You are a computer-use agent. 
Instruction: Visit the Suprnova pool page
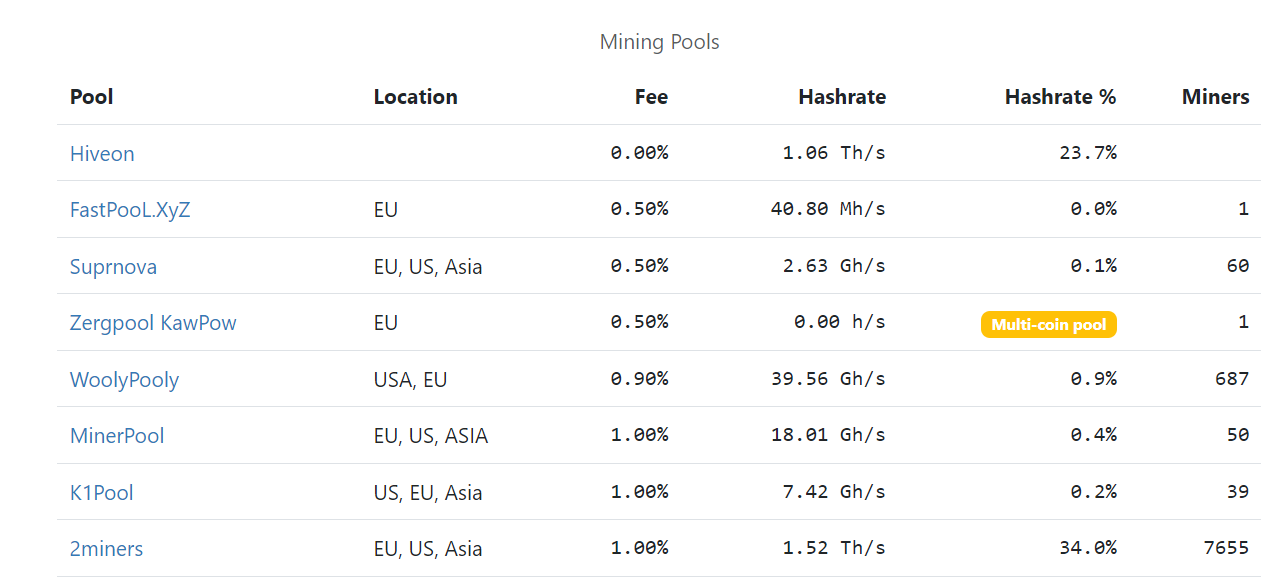pyautogui.click(x=113, y=267)
